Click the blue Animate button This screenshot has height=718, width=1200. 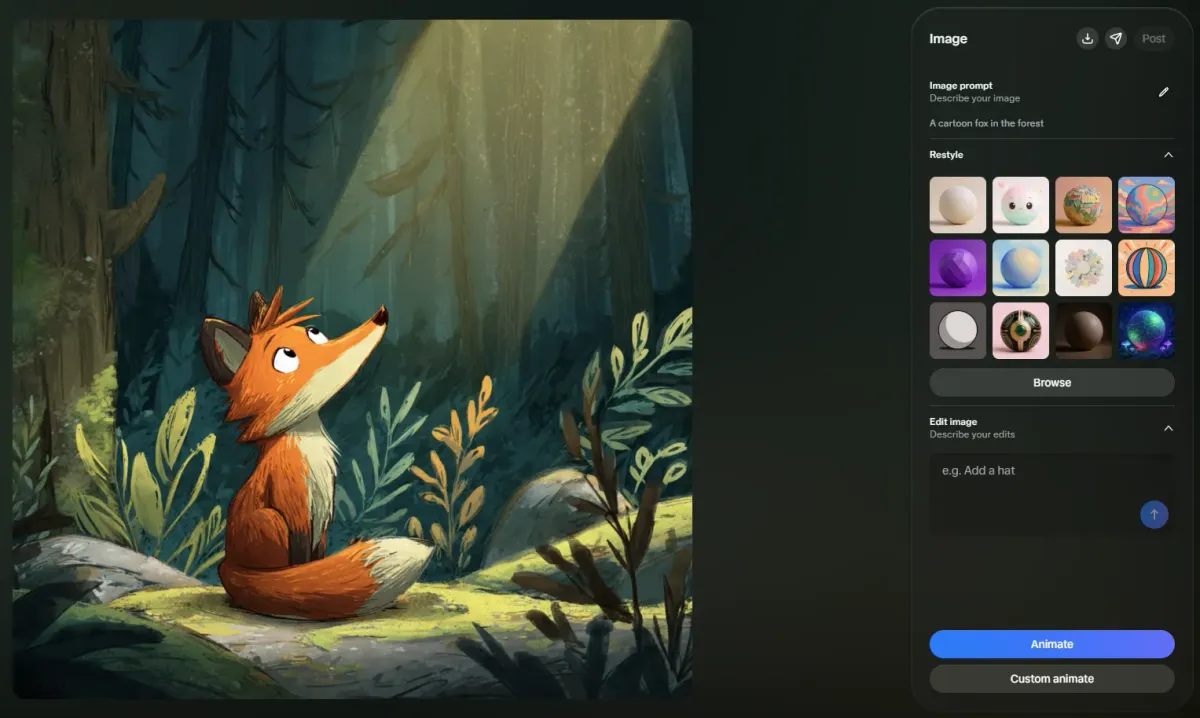[1051, 644]
